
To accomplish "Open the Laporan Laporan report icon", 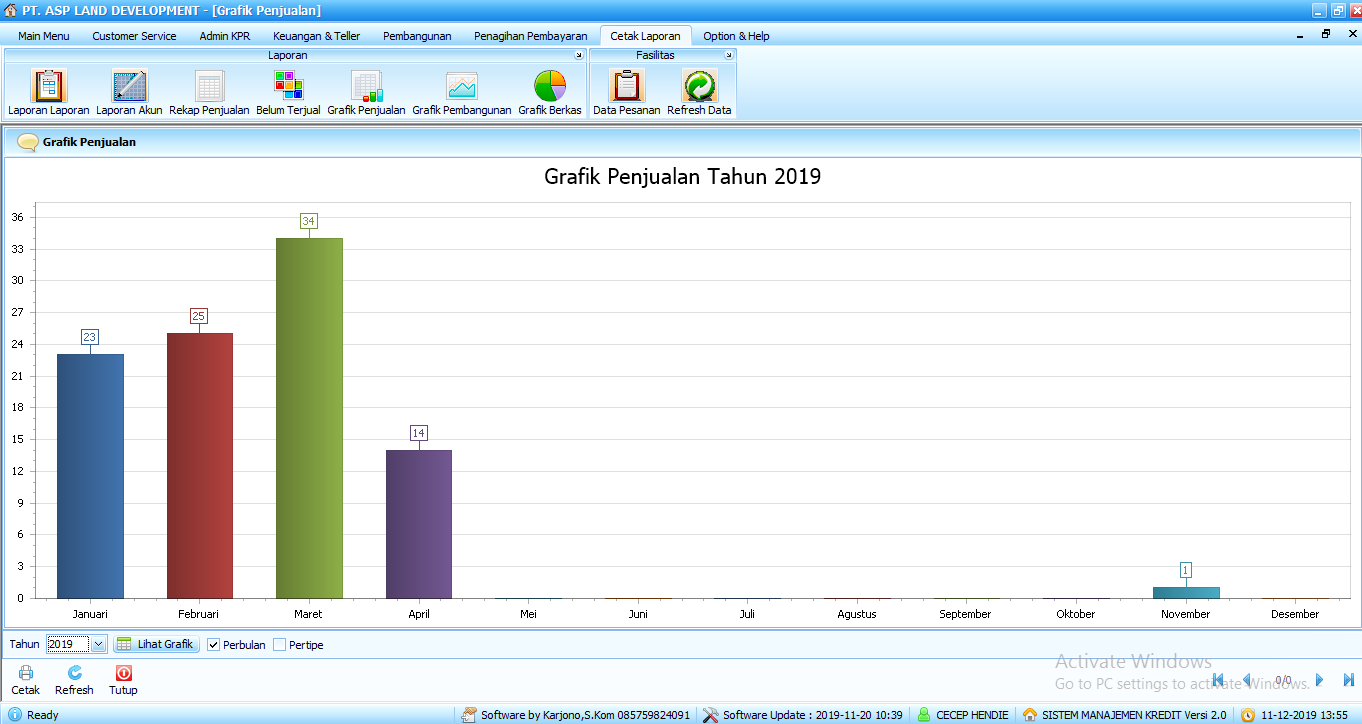I will click(x=49, y=87).
